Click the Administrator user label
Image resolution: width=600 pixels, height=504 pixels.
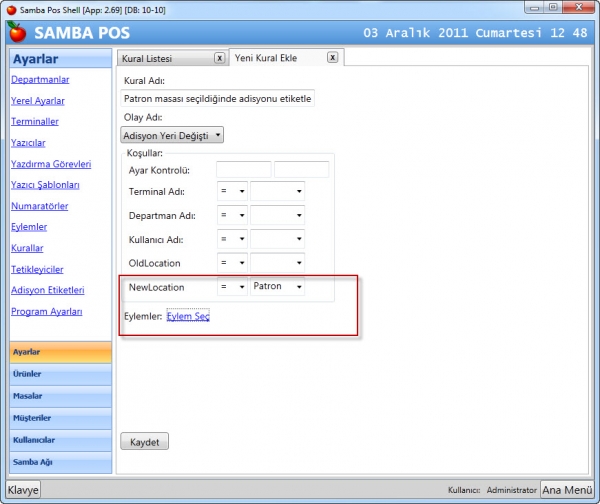(512, 490)
